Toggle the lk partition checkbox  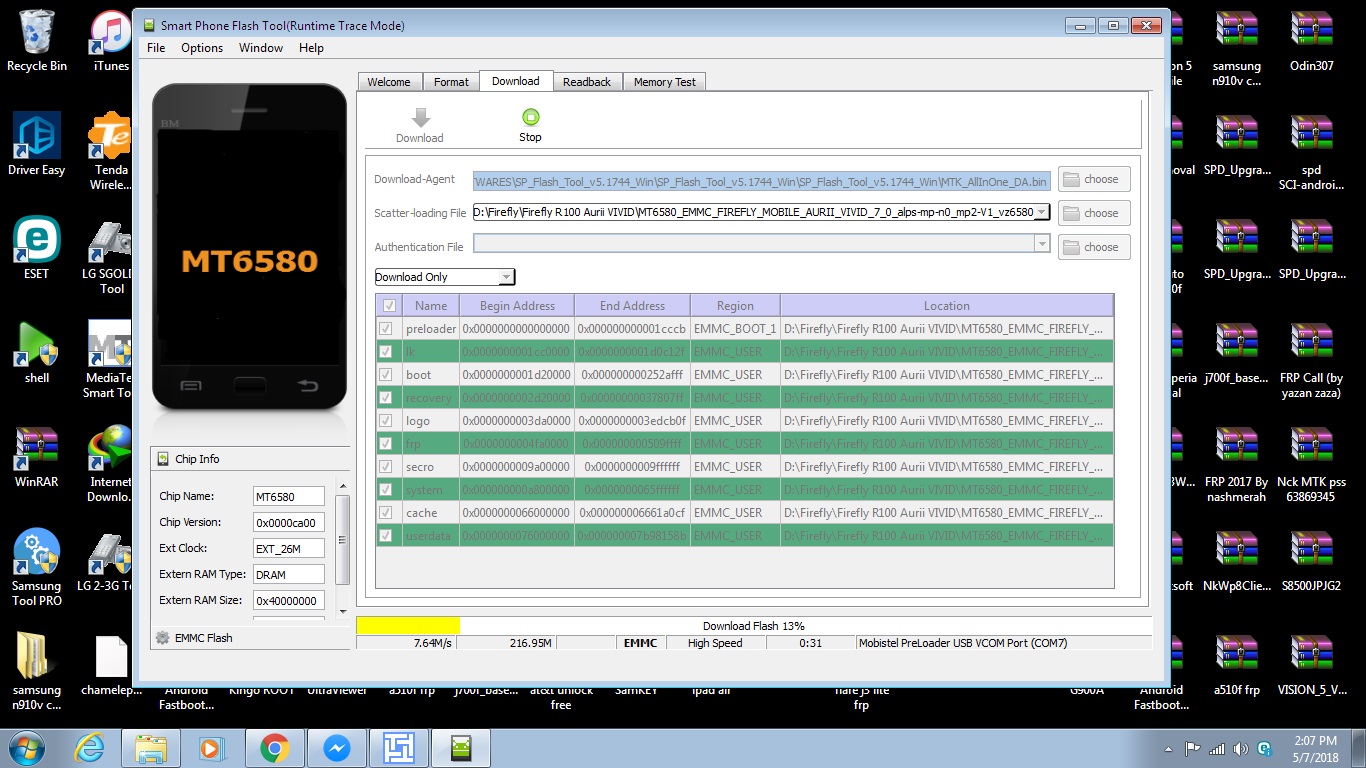click(x=385, y=352)
